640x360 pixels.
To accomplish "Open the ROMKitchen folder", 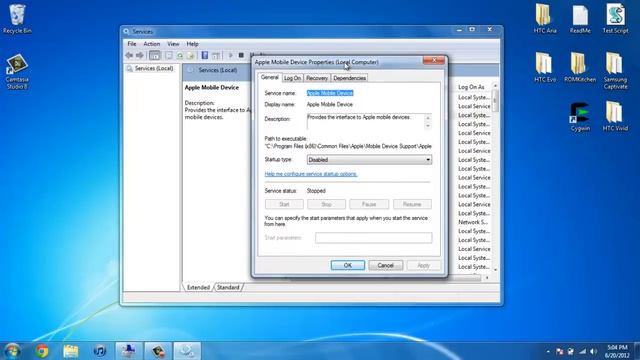I will 580,67.
